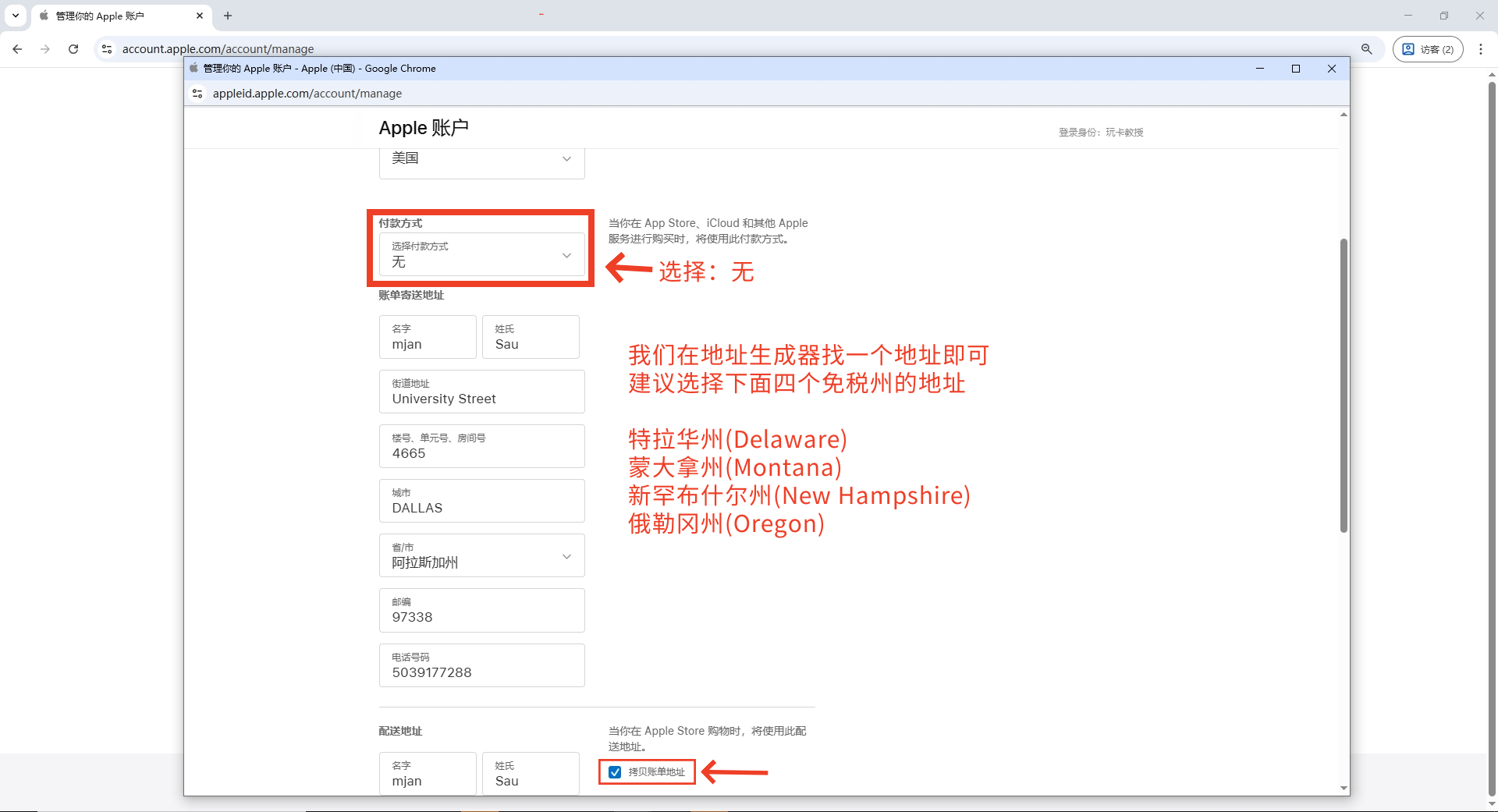Click account.apple.com URL in main address bar
Image resolution: width=1498 pixels, height=812 pixels.
pos(218,49)
